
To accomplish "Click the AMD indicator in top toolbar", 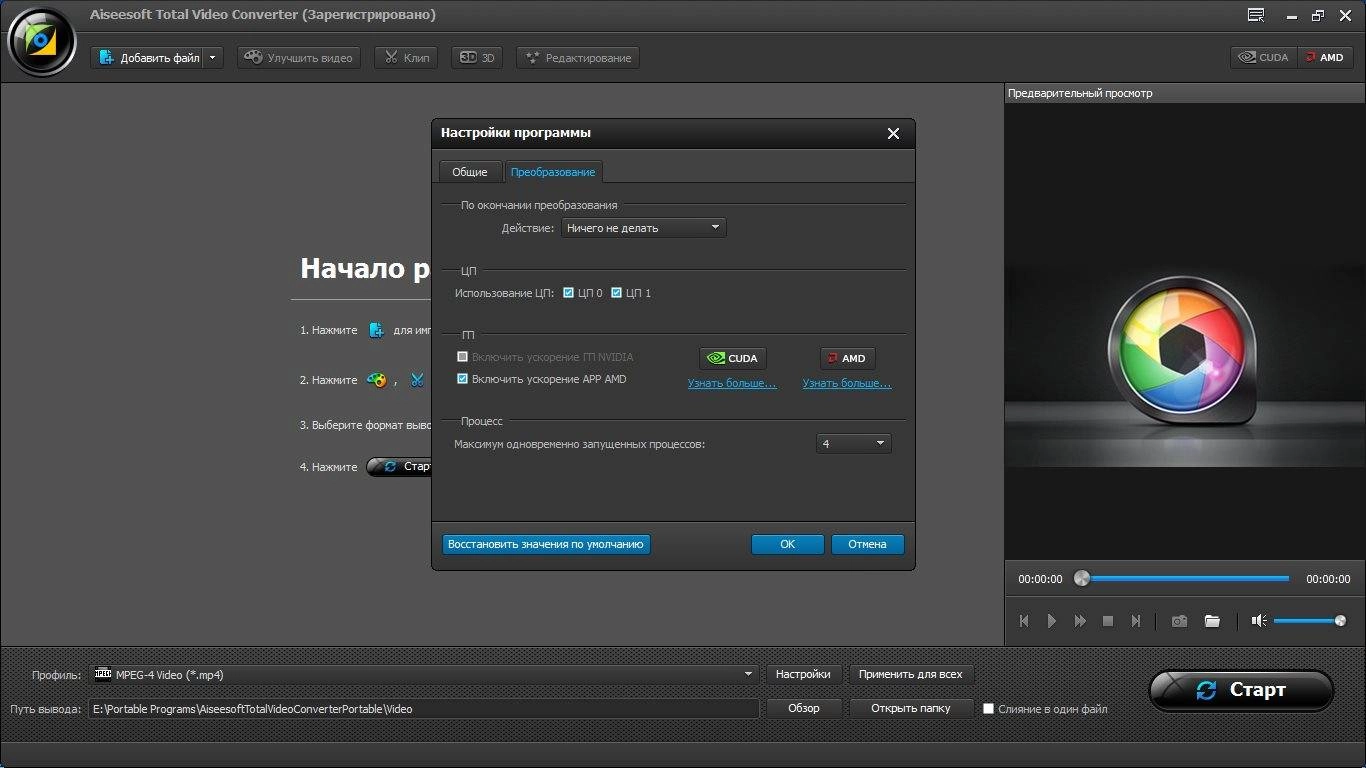I will 1325,57.
